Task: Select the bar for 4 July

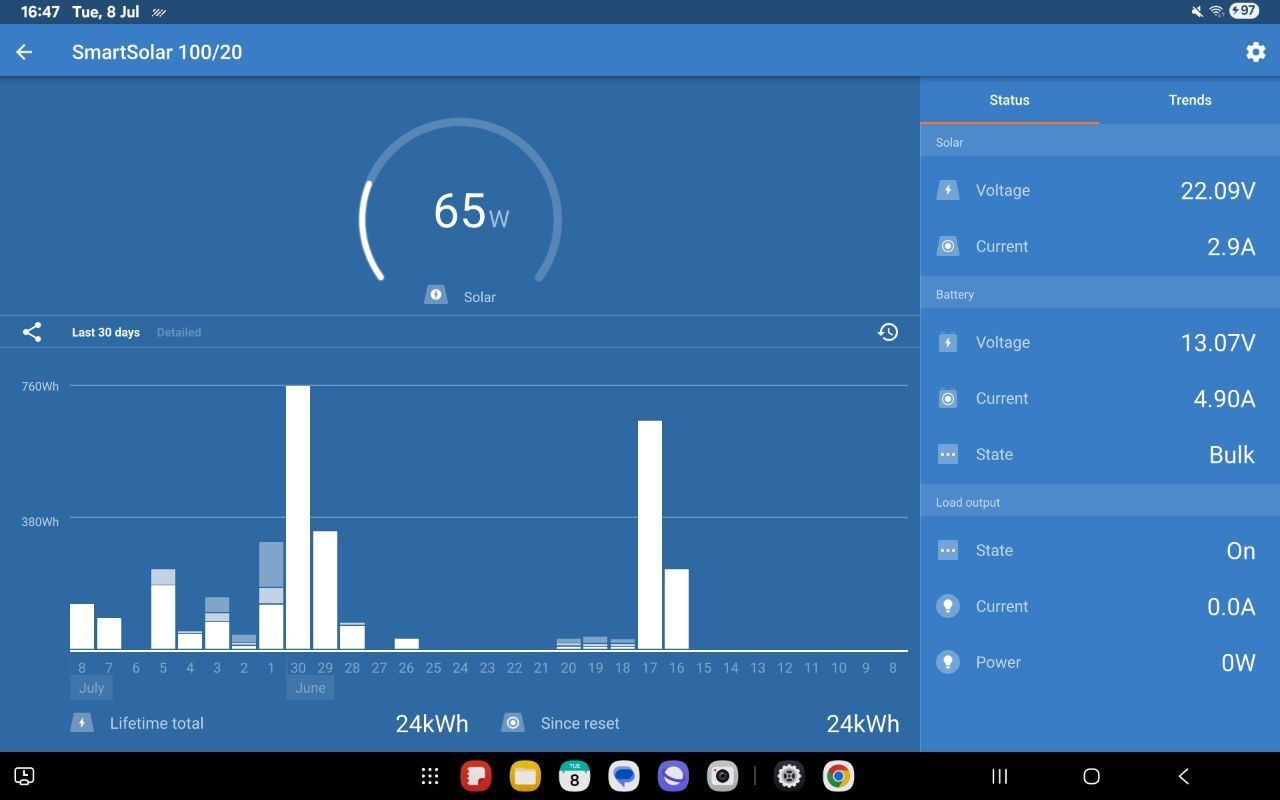Action: click(x=190, y=640)
